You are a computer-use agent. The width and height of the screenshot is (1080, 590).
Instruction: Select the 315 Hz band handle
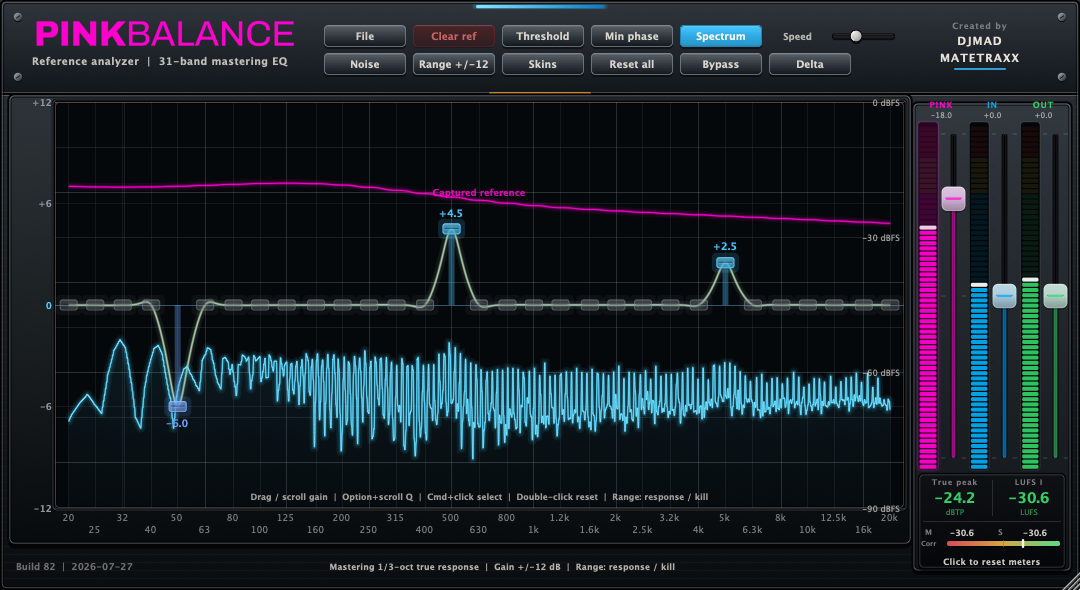pos(397,305)
